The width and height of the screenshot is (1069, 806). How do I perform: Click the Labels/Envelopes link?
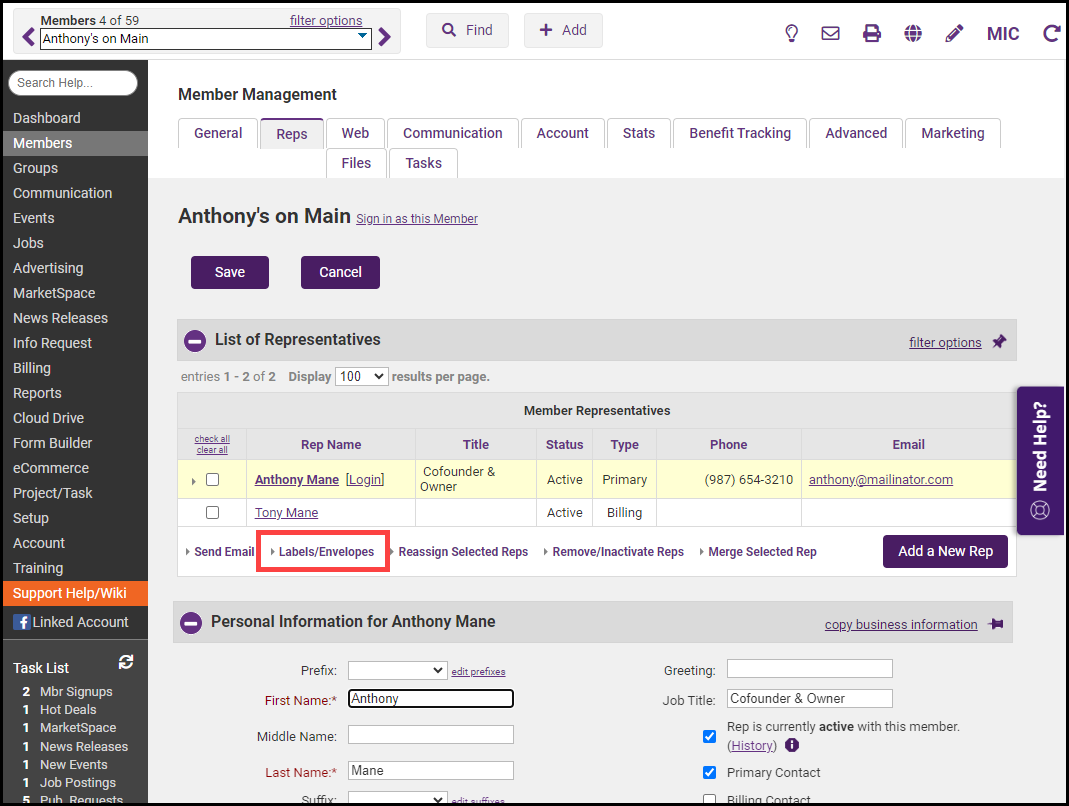coord(326,552)
